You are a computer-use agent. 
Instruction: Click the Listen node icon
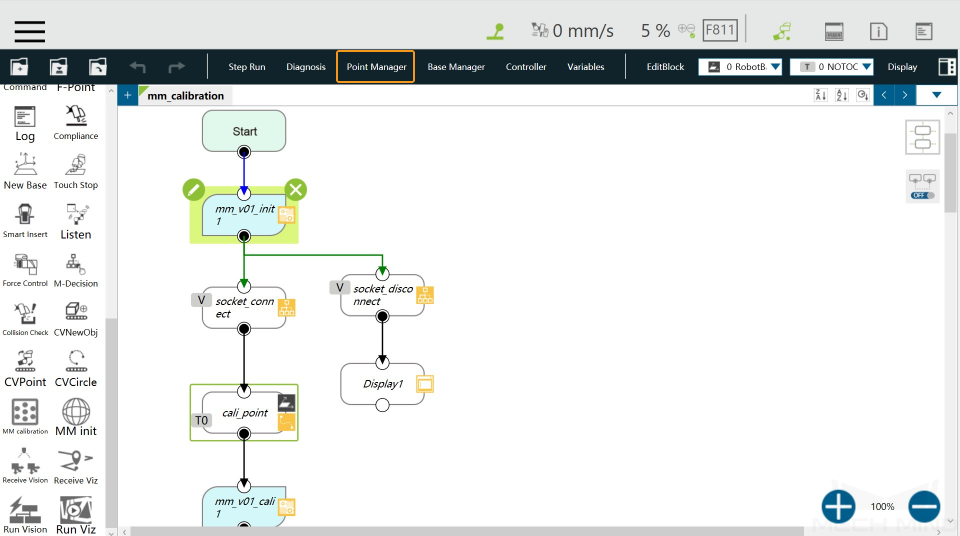click(x=76, y=214)
